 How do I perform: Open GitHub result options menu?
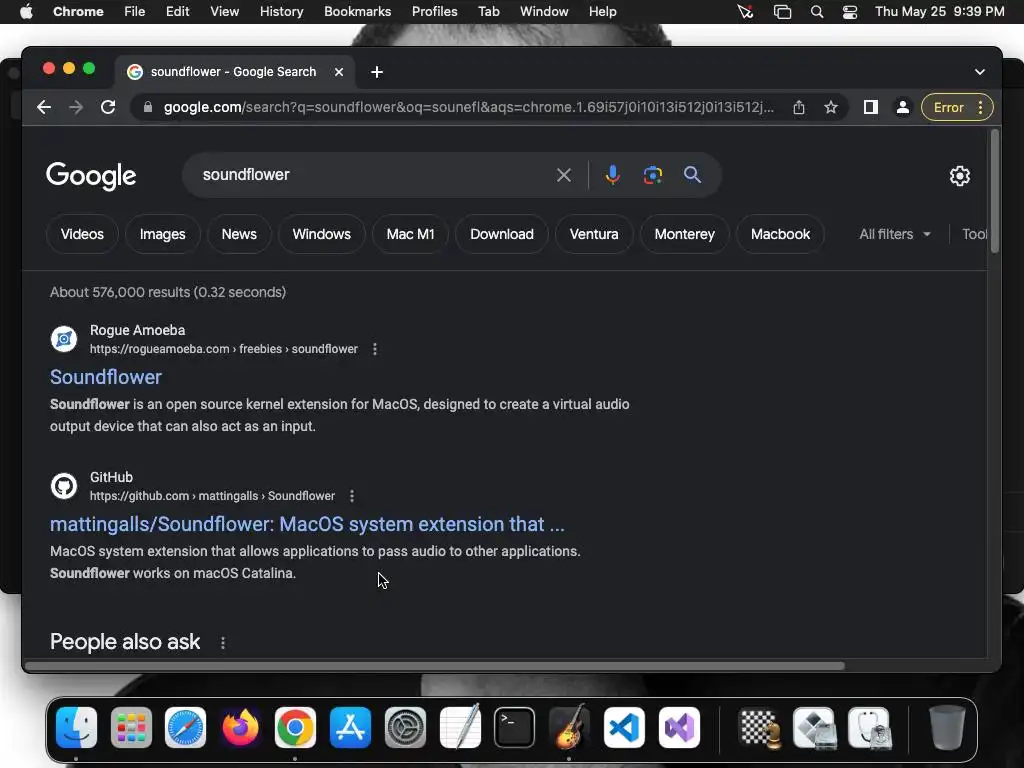click(352, 496)
